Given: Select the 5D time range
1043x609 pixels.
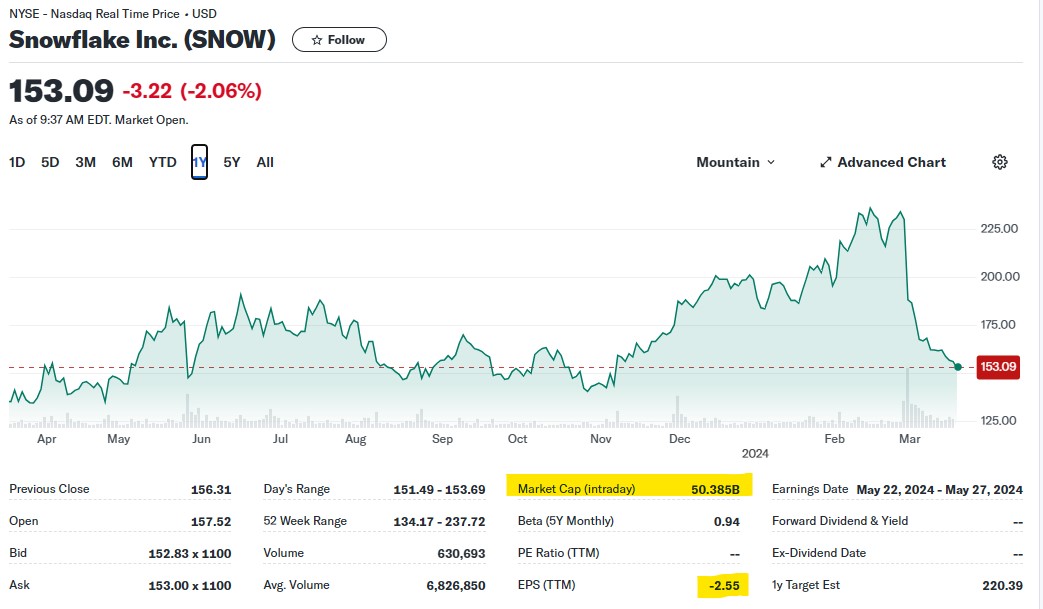Looking at the screenshot, I should click(x=50, y=162).
